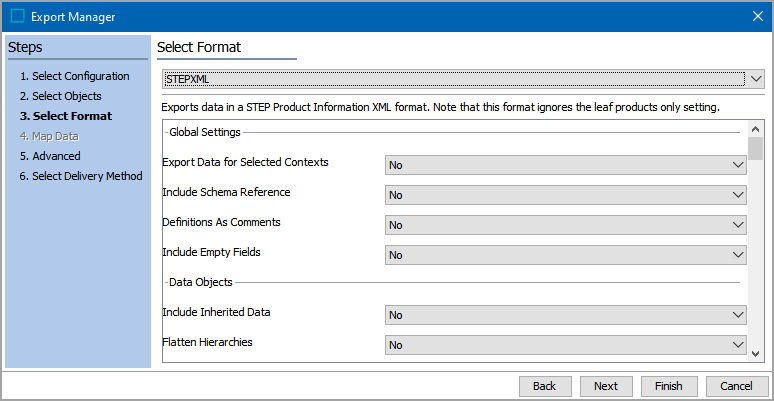The width and height of the screenshot is (774, 401).
Task: Cancel the export wizard
Action: (x=737, y=386)
